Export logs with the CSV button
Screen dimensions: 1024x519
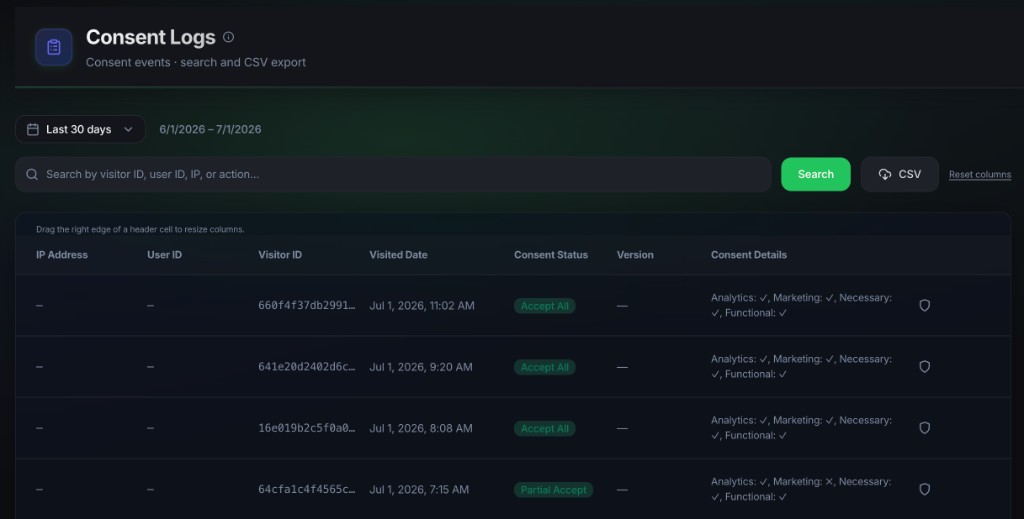[x=900, y=174]
